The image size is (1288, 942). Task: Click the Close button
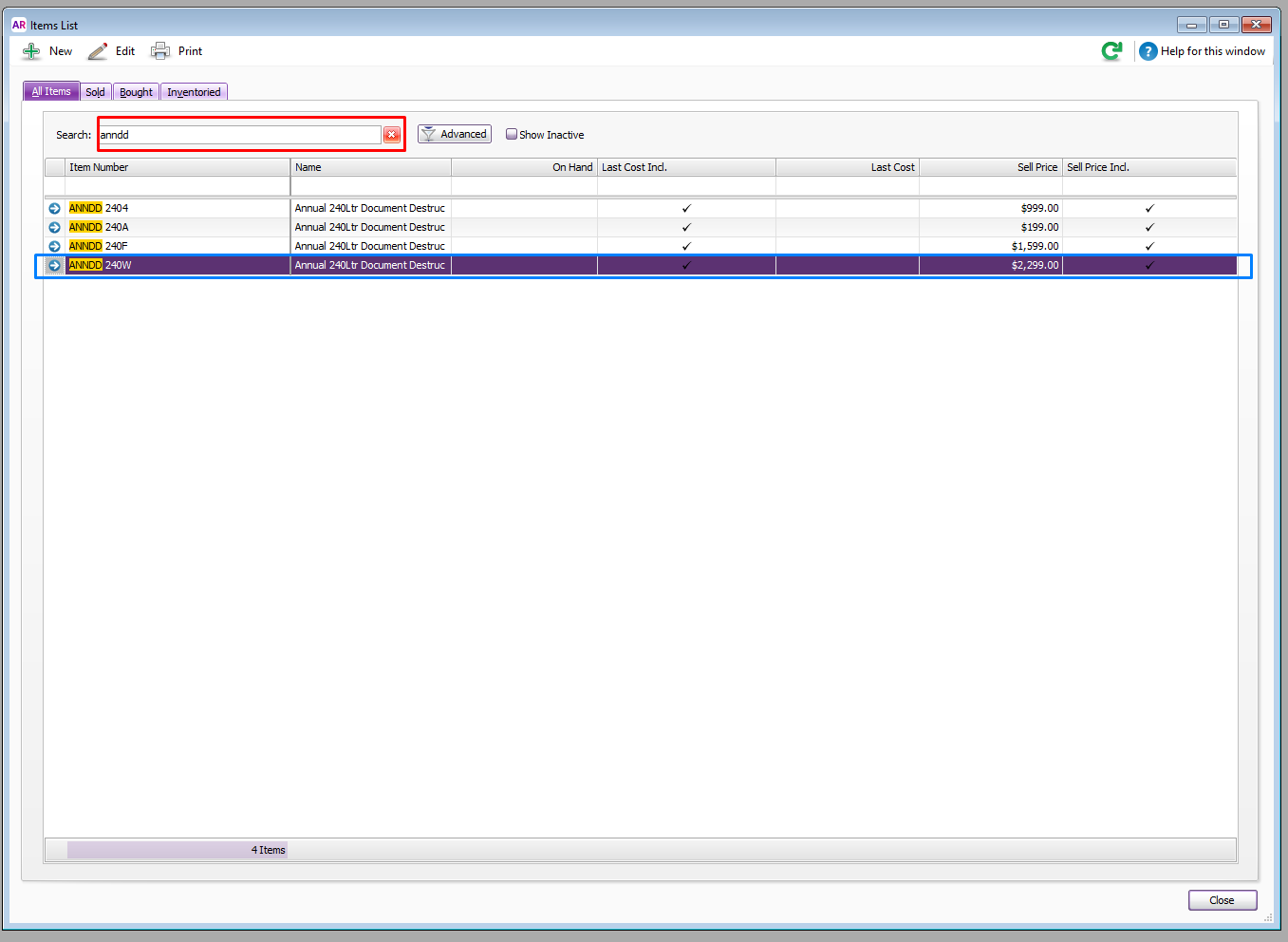pos(1223,900)
